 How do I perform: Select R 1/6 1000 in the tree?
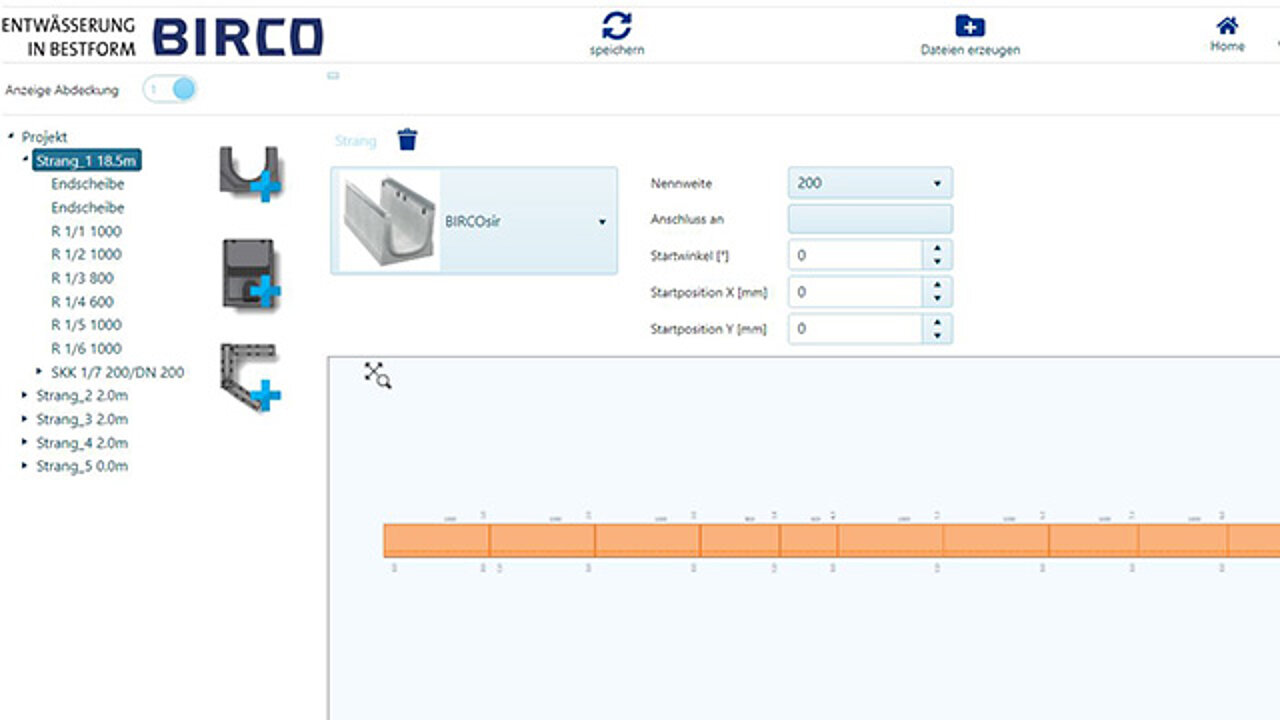pyautogui.click(x=86, y=349)
